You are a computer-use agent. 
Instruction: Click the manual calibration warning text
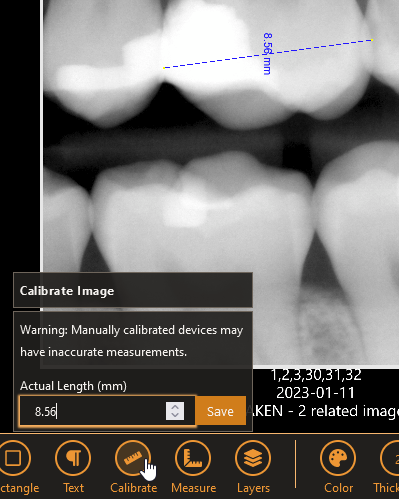coord(132,341)
